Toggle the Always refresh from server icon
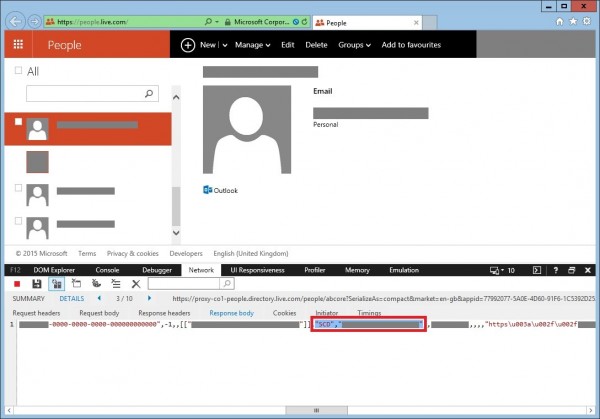The height and width of the screenshot is (419, 600). click(57, 284)
